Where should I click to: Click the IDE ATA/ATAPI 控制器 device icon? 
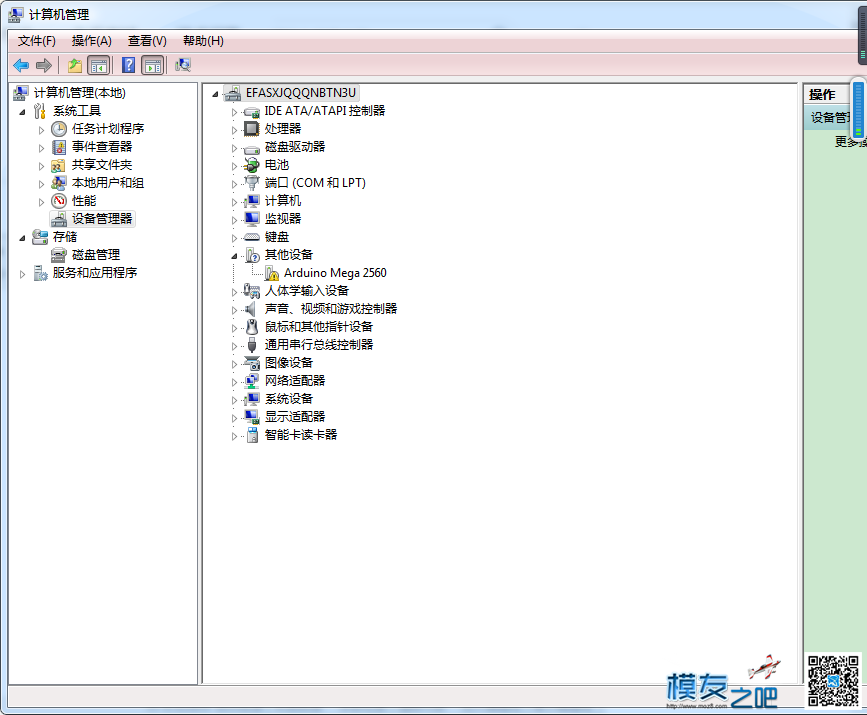pyautogui.click(x=252, y=112)
